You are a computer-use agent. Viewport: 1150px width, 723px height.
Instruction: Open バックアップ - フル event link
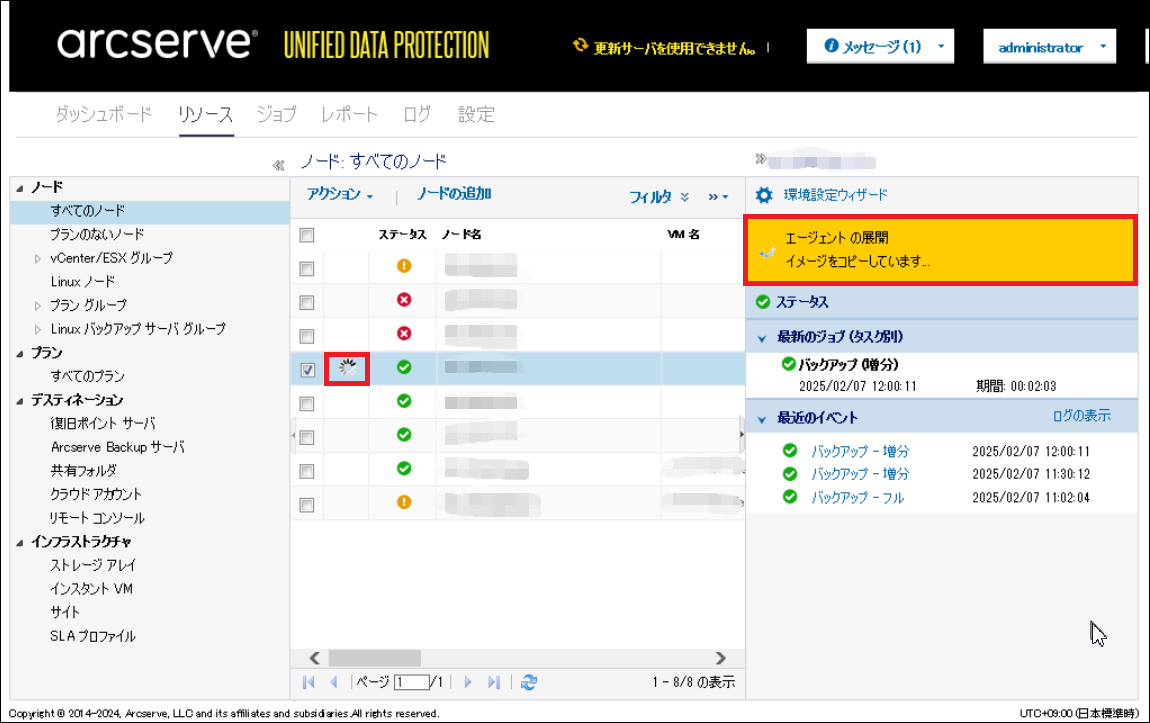(x=857, y=497)
